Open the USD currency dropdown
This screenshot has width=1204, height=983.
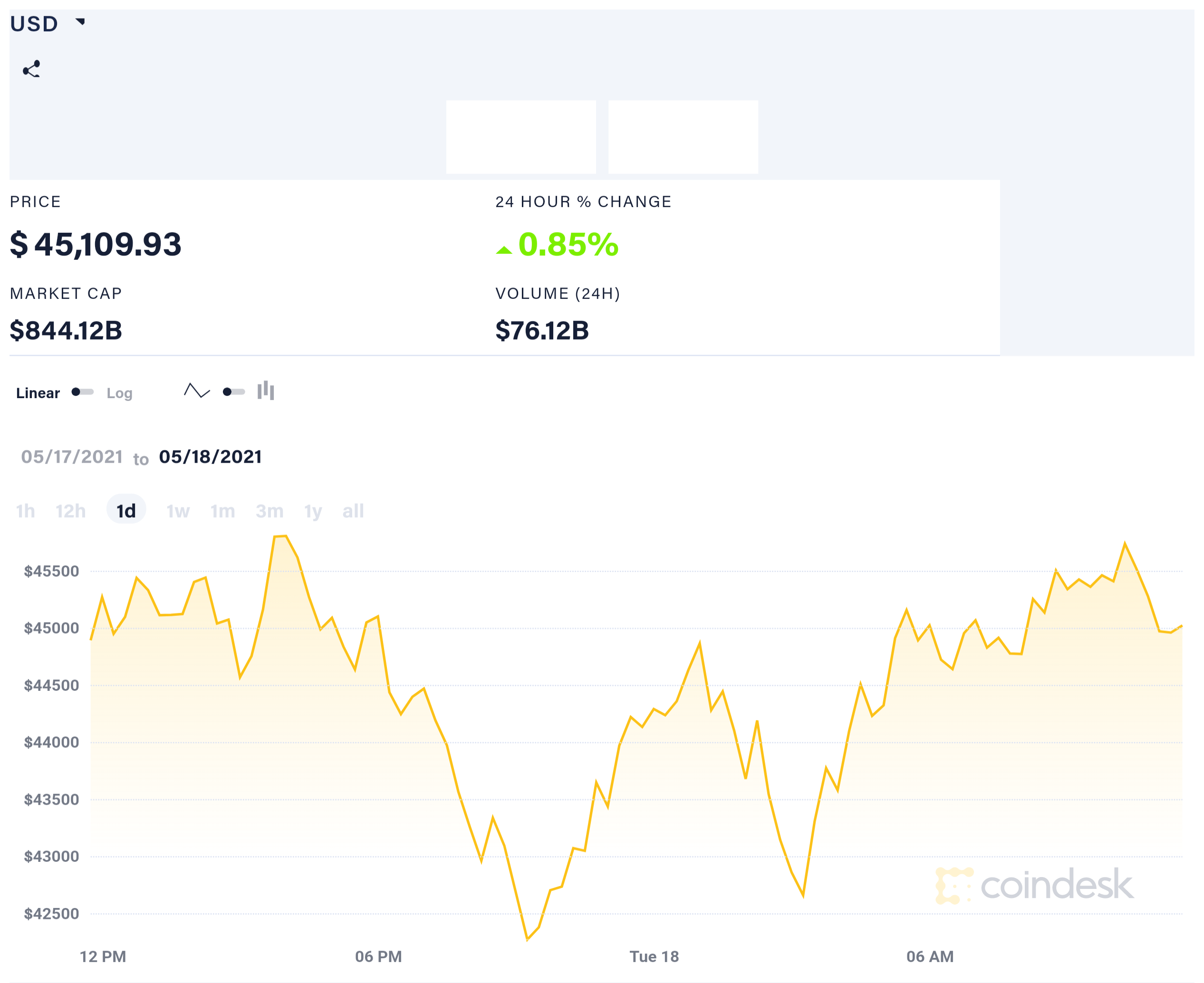[35, 24]
